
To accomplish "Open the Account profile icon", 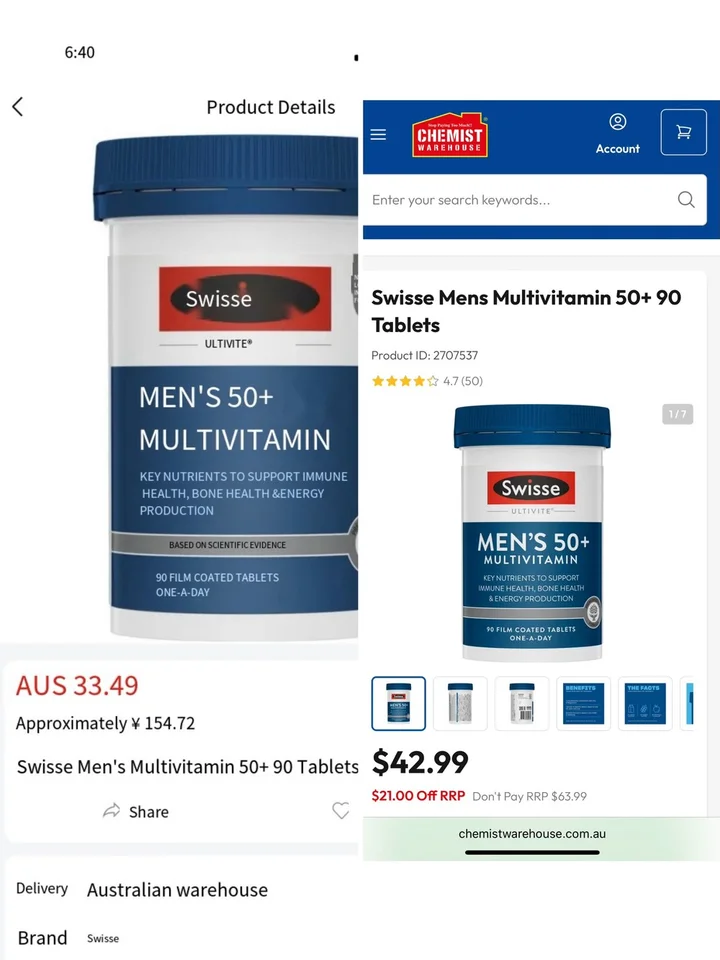I will pos(618,122).
